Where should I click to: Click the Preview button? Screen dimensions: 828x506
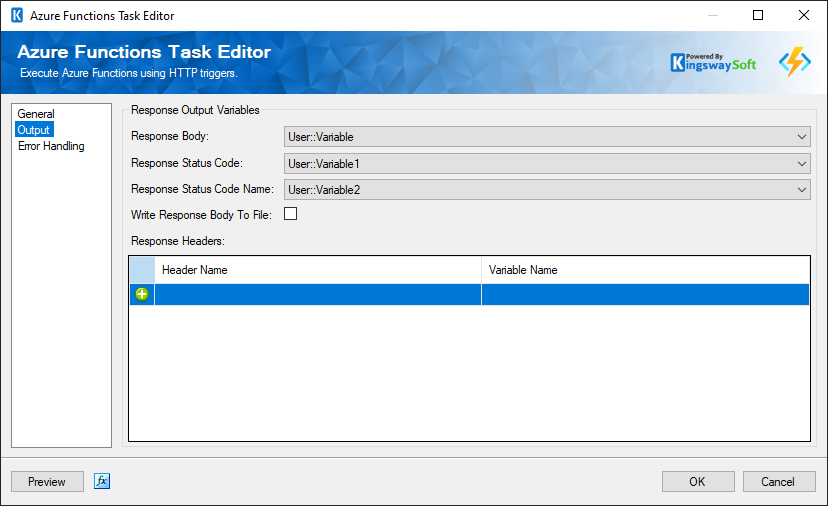[x=47, y=482]
